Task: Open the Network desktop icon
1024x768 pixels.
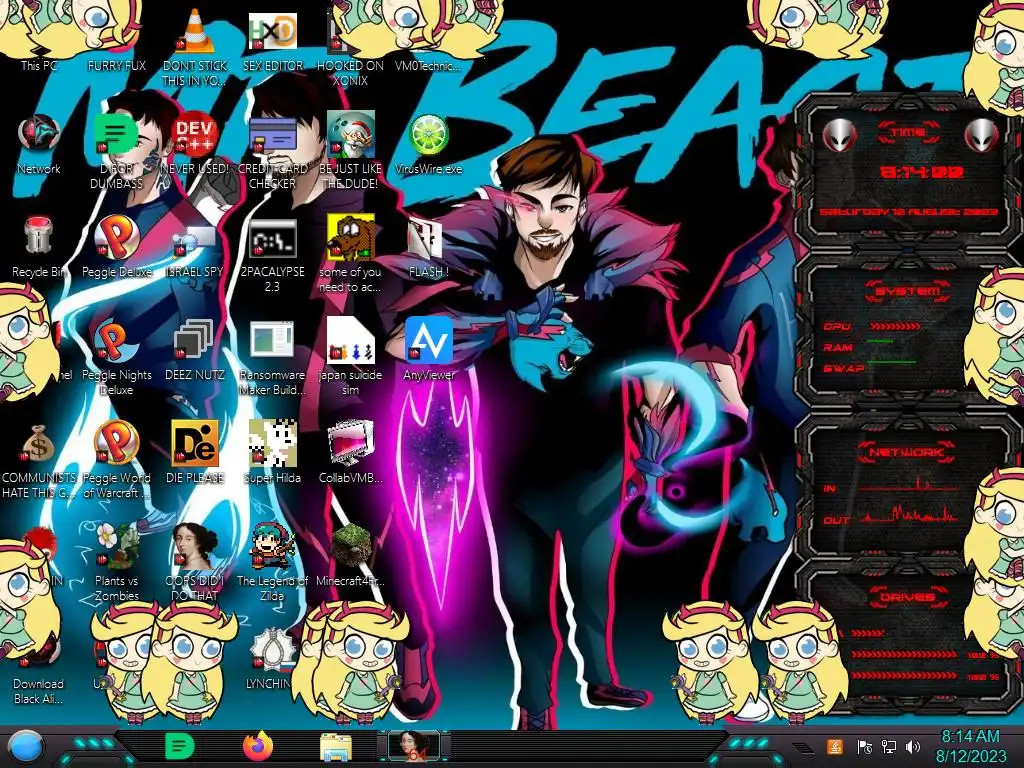Action: 39,144
